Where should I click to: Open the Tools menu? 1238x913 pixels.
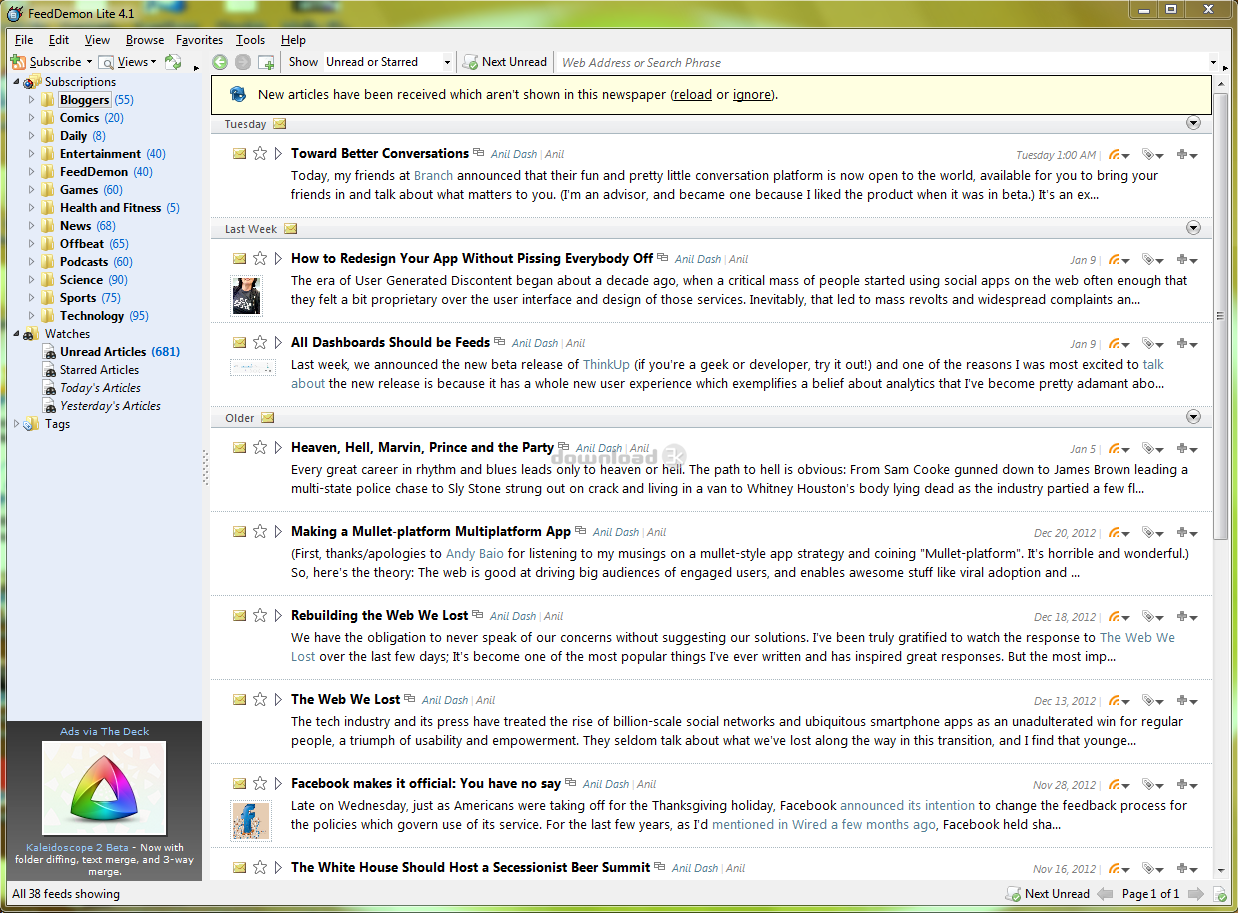[x=250, y=40]
